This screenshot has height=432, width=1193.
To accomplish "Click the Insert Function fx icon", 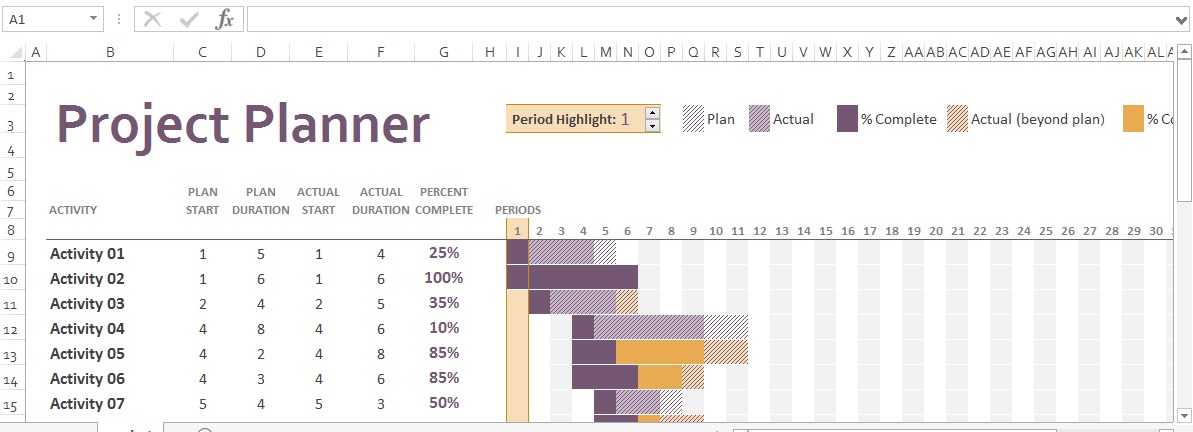I will pyautogui.click(x=224, y=19).
